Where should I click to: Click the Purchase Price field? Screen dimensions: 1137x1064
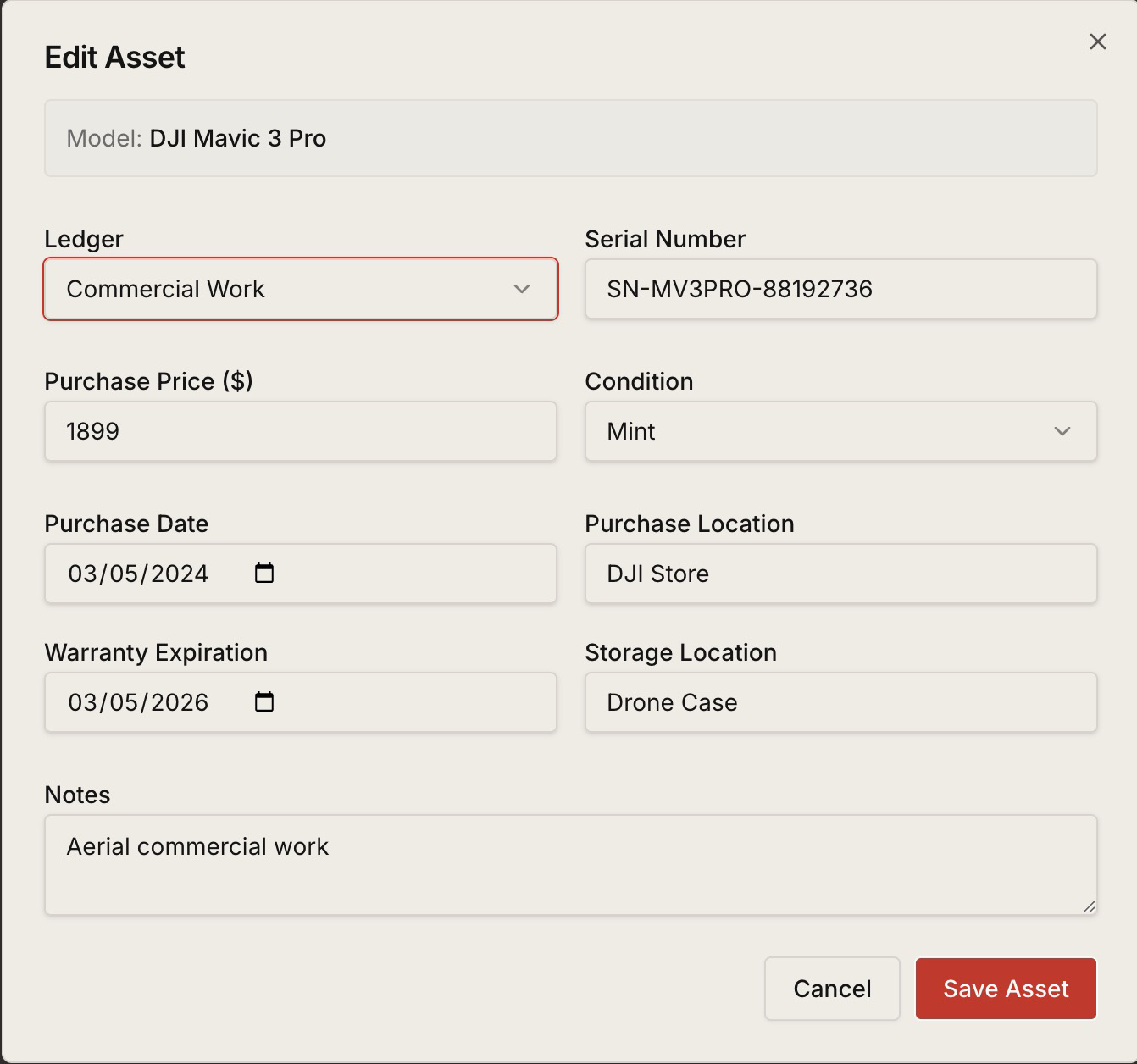click(x=301, y=431)
